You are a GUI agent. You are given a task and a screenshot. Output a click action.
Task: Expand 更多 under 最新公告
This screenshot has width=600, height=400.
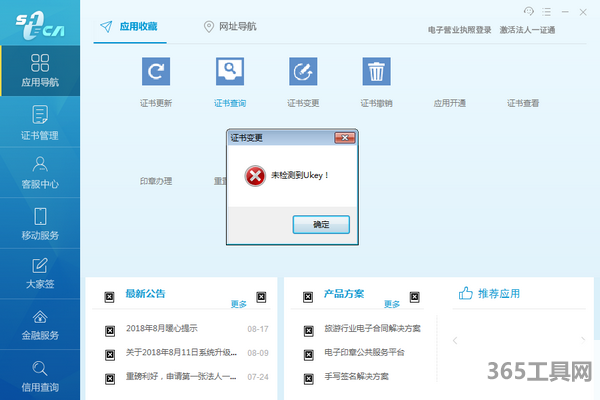coord(239,304)
